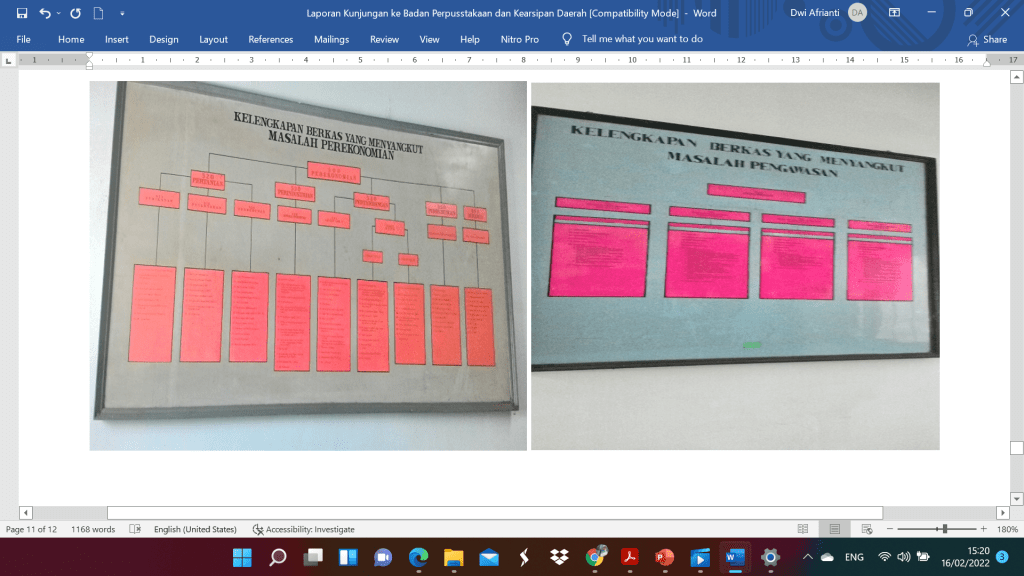Open Customize Quick Access Toolbar dropdown
Viewport: 1024px width, 576px height.
click(122, 13)
